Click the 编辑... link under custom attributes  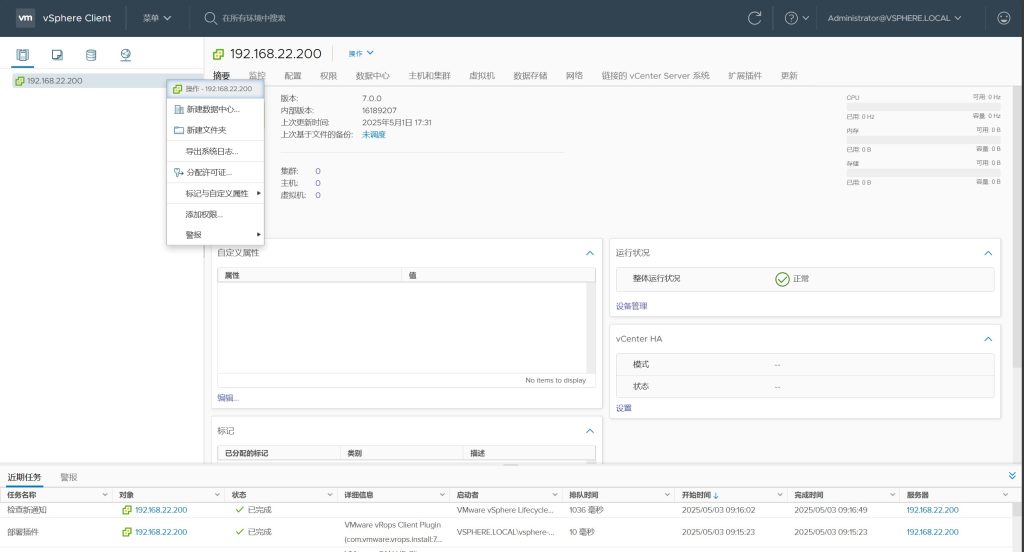(x=228, y=398)
